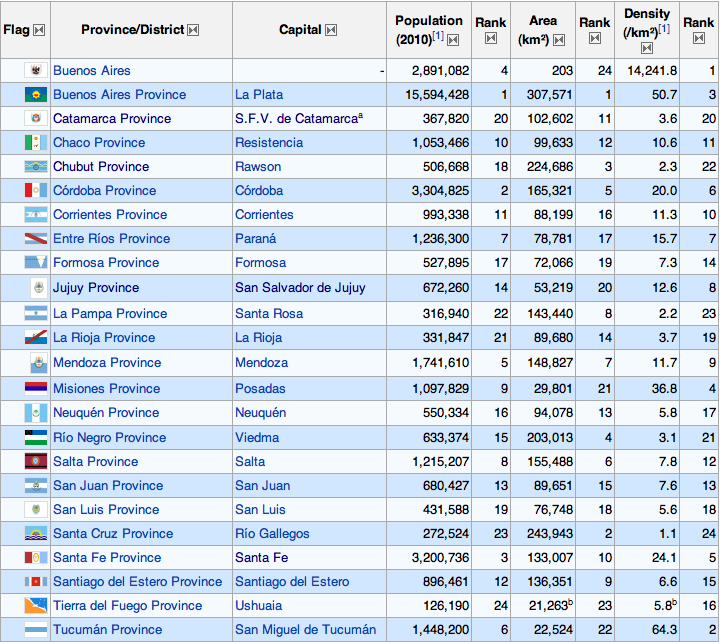Open the Santiago del Estero Province flag image

point(36,581)
